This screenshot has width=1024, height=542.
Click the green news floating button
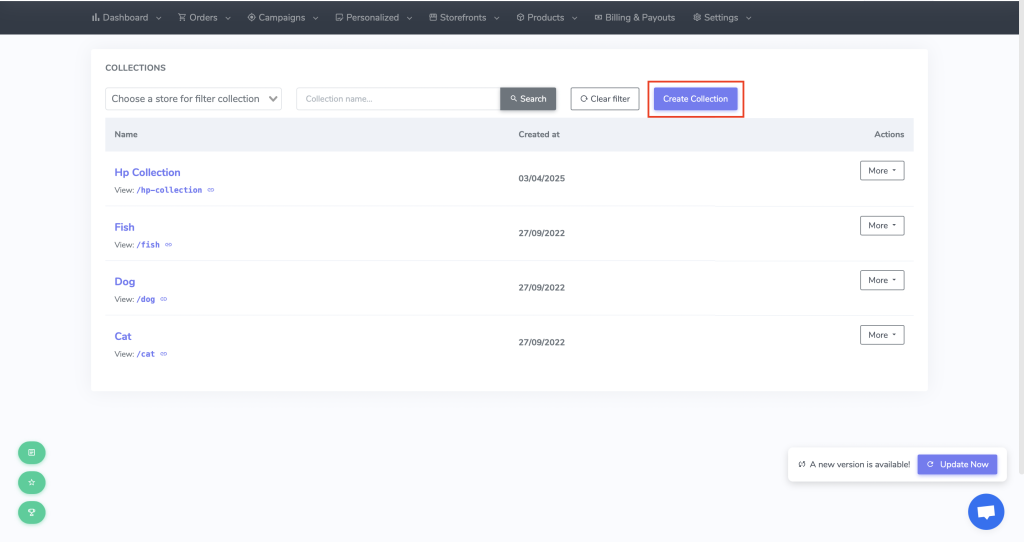32,452
